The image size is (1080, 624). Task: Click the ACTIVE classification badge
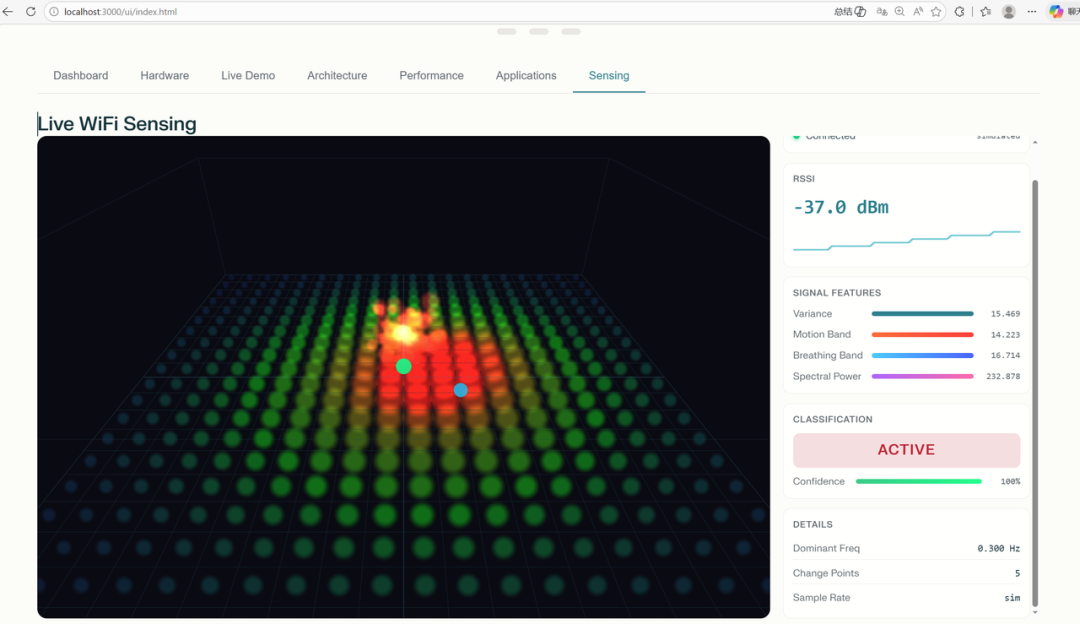click(906, 450)
